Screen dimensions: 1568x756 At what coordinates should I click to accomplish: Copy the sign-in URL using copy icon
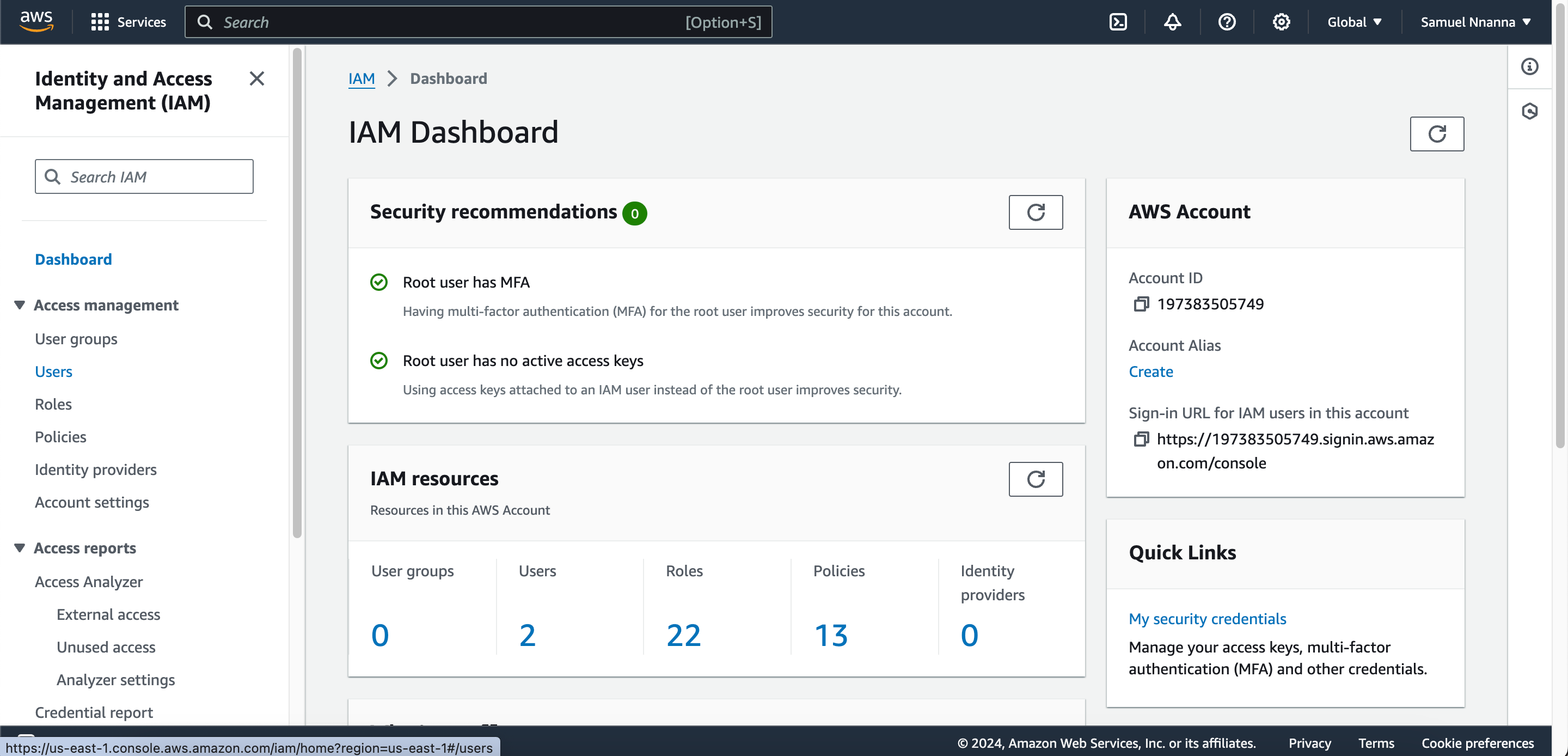click(1141, 439)
